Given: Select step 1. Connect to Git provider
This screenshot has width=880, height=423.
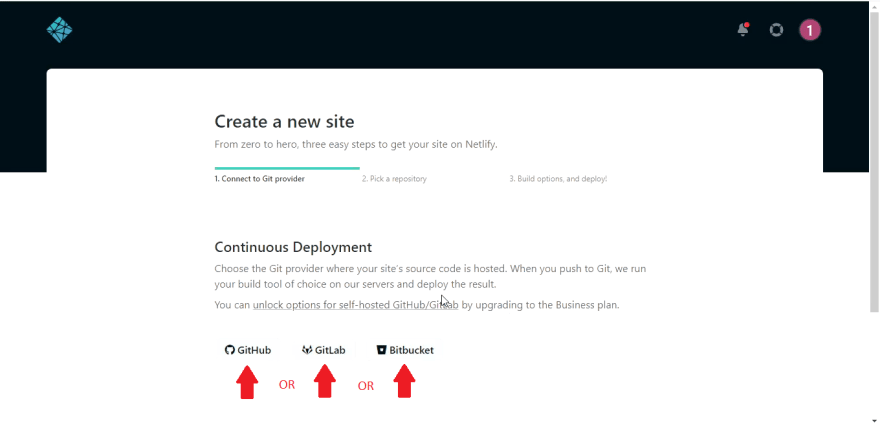Looking at the screenshot, I should 259,179.
